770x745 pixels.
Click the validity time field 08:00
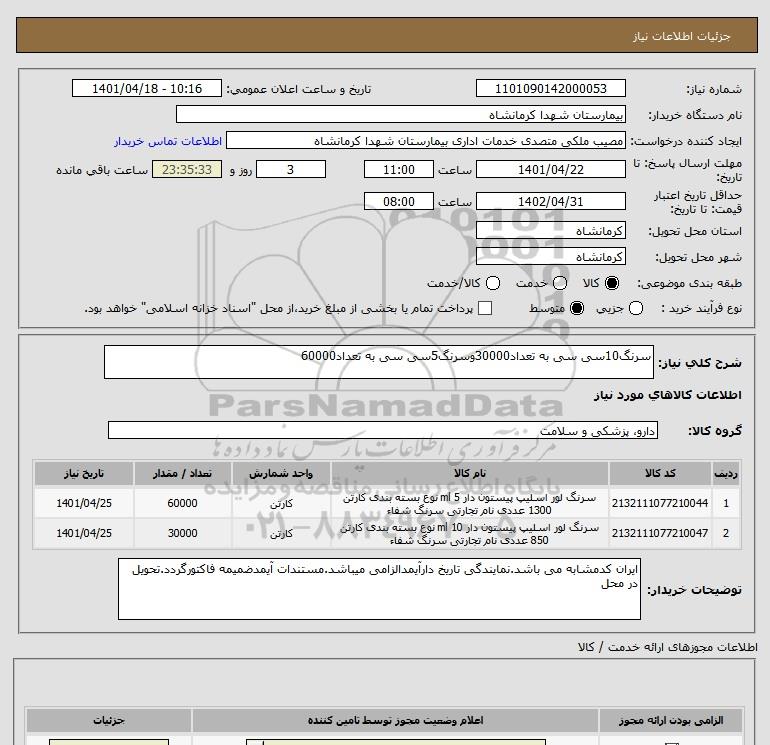(x=399, y=201)
